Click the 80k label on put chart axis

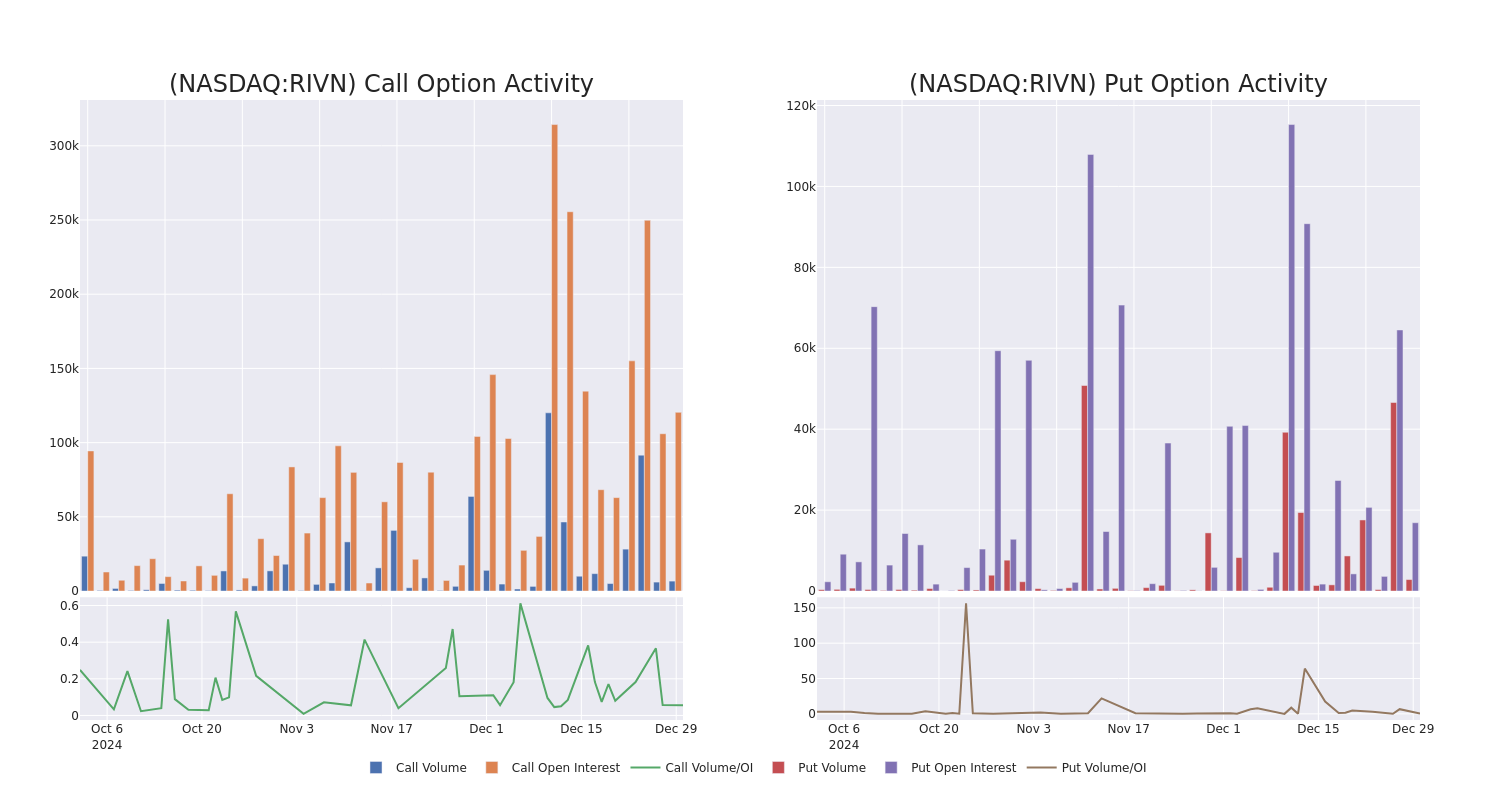[x=805, y=268]
